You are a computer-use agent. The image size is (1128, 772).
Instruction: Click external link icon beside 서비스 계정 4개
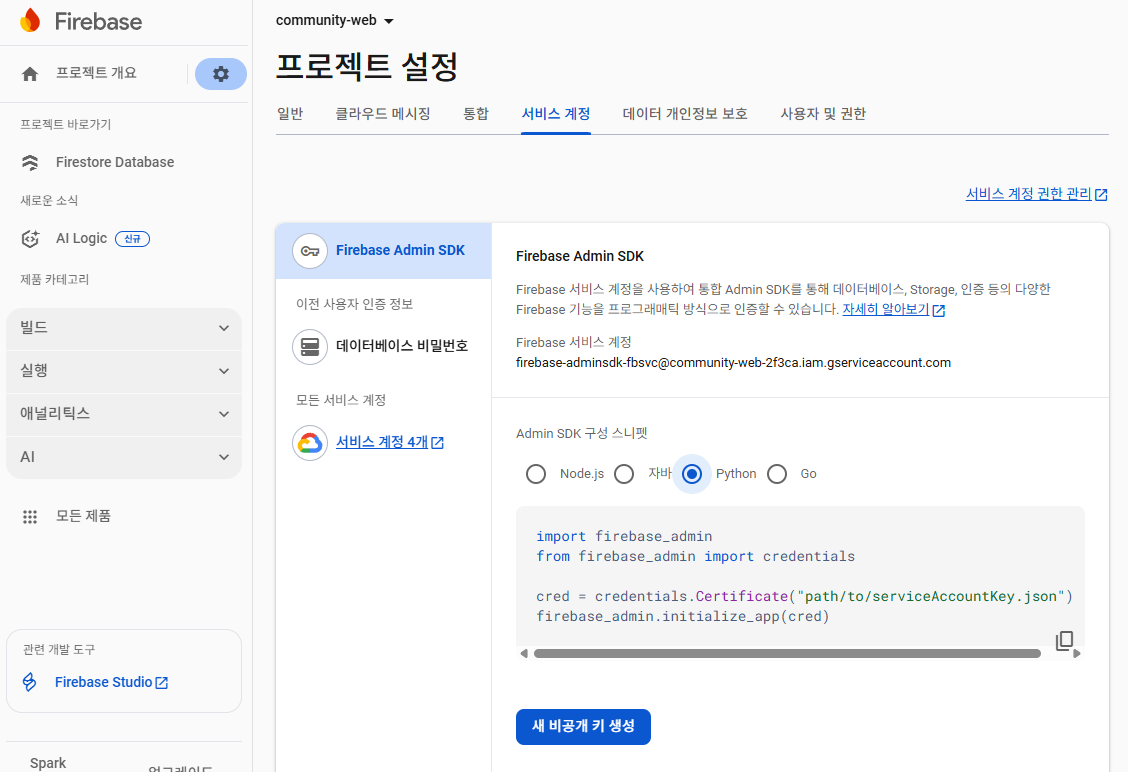437,442
